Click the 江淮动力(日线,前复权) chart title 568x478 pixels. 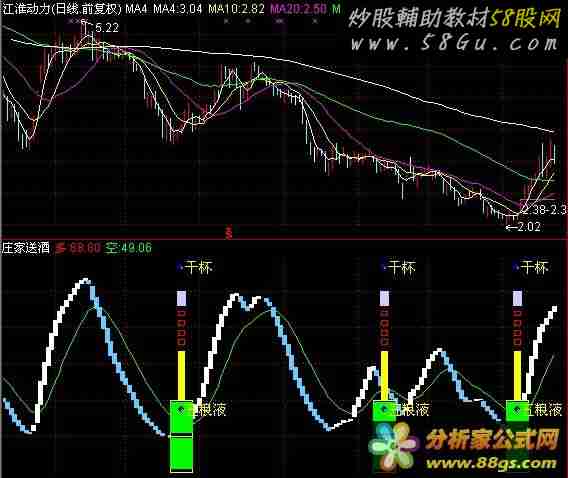[62, 9]
